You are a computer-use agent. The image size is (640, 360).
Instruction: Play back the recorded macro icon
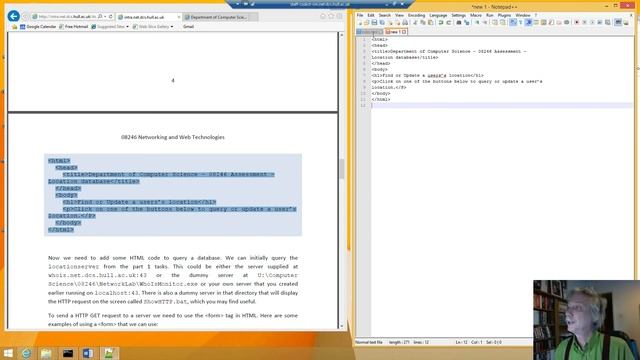pyautogui.click(x=592, y=22)
